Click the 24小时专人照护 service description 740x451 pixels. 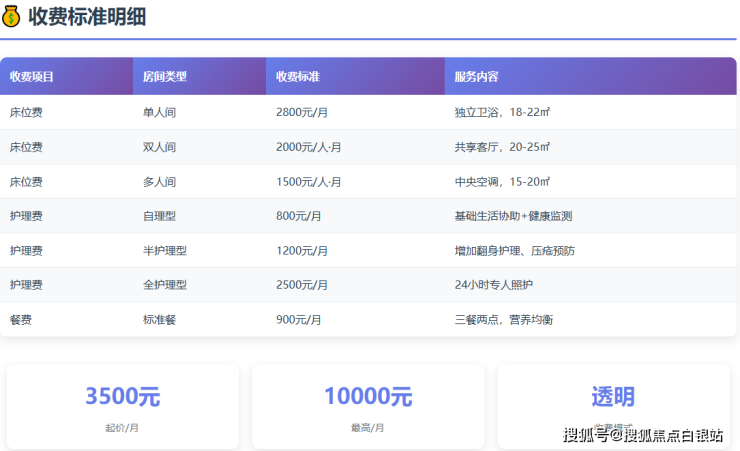click(x=494, y=285)
